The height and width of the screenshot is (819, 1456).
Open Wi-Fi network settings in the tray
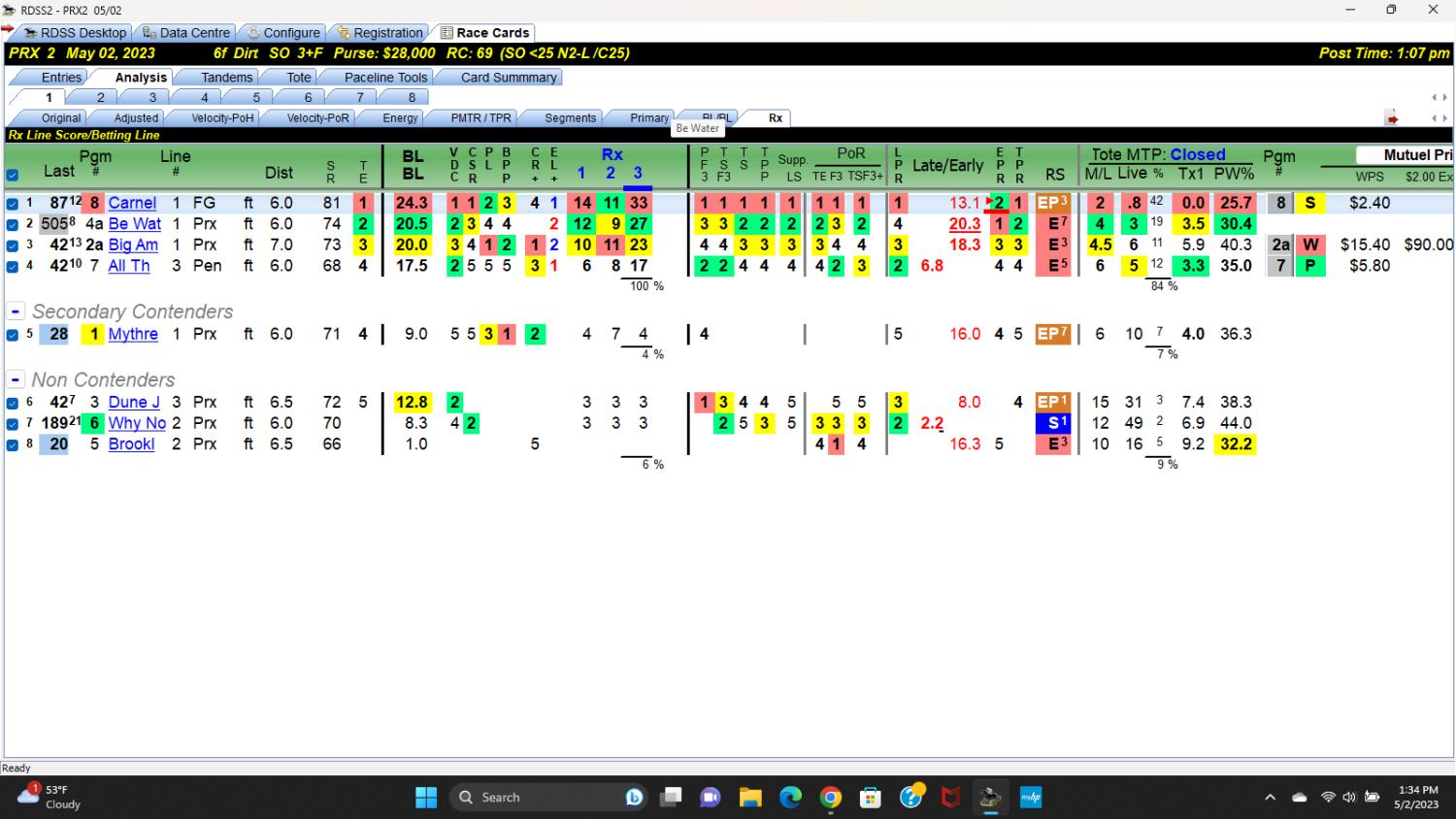(1328, 798)
